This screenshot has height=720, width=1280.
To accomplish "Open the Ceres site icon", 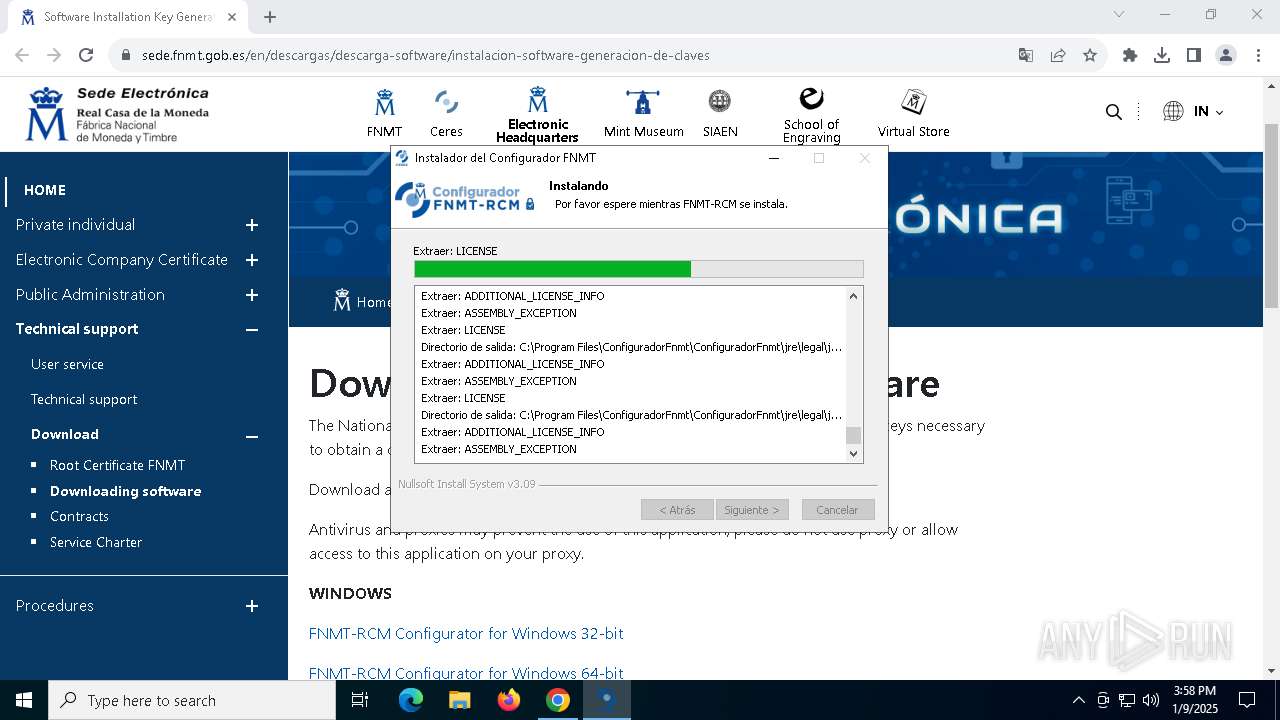I will (446, 102).
